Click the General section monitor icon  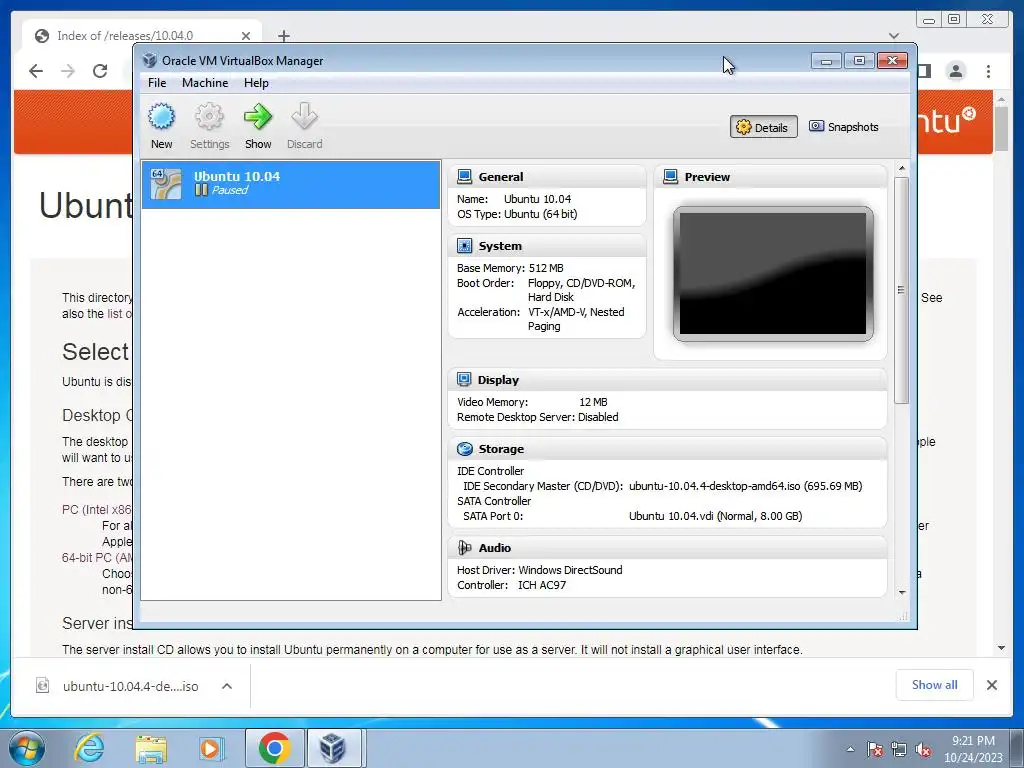pyautogui.click(x=464, y=176)
